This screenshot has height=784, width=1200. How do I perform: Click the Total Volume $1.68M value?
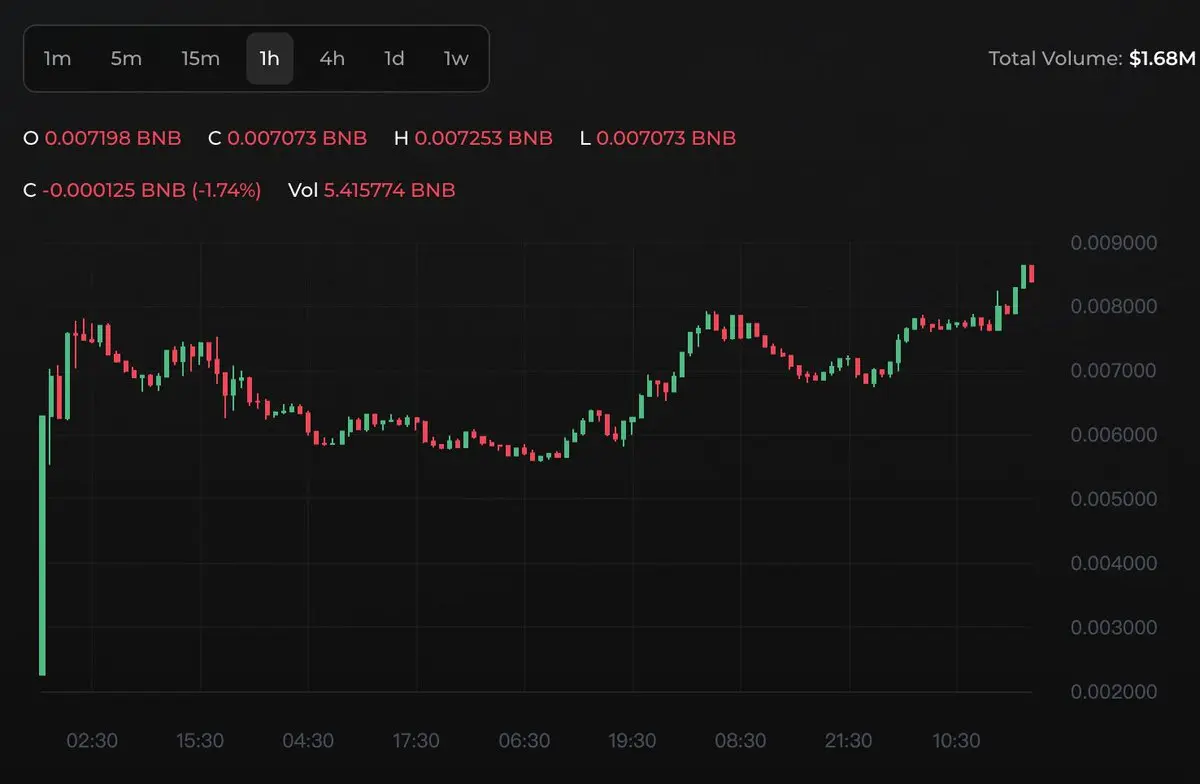pos(1162,59)
